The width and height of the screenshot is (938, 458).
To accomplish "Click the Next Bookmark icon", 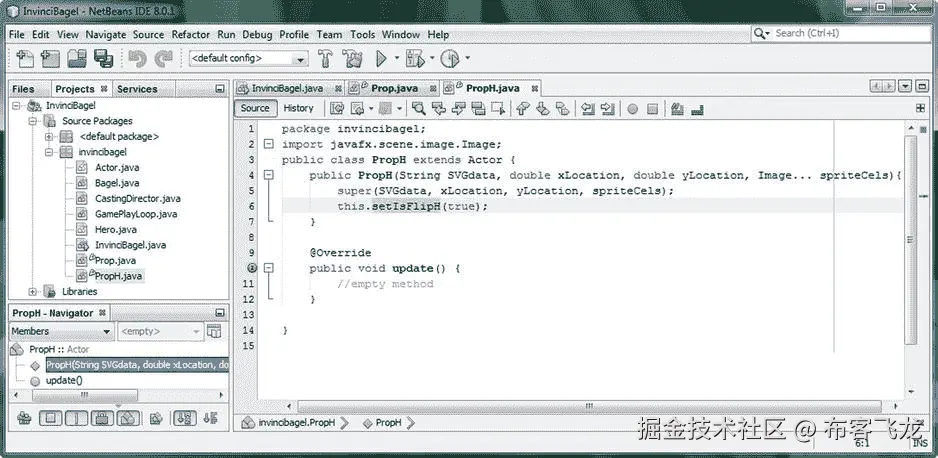I will click(x=543, y=108).
